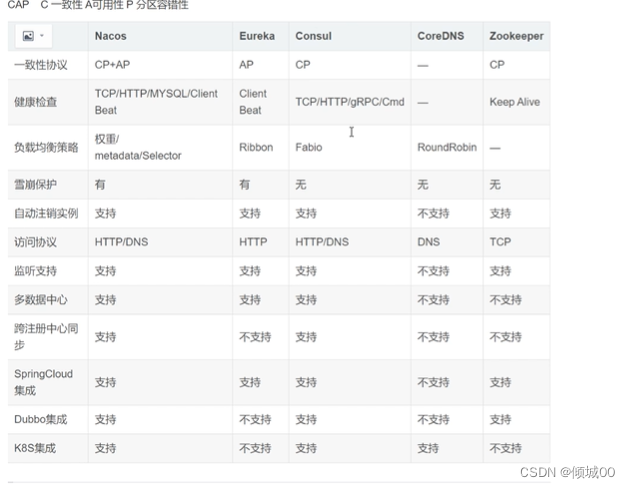
Task: Click the 监听支持 row label
Action: (x=35, y=271)
